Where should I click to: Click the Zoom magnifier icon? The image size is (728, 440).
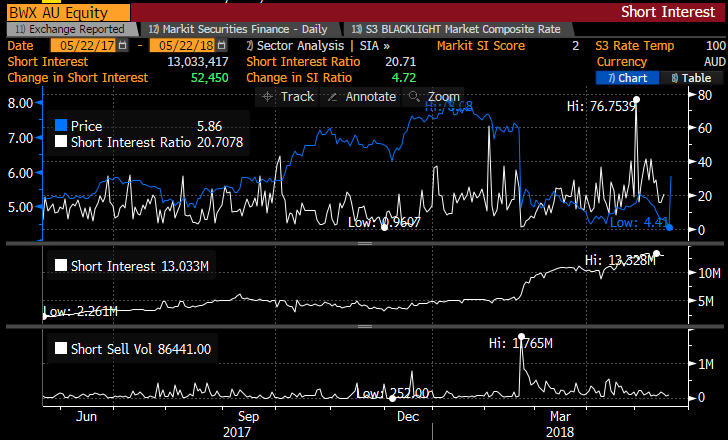click(x=414, y=97)
